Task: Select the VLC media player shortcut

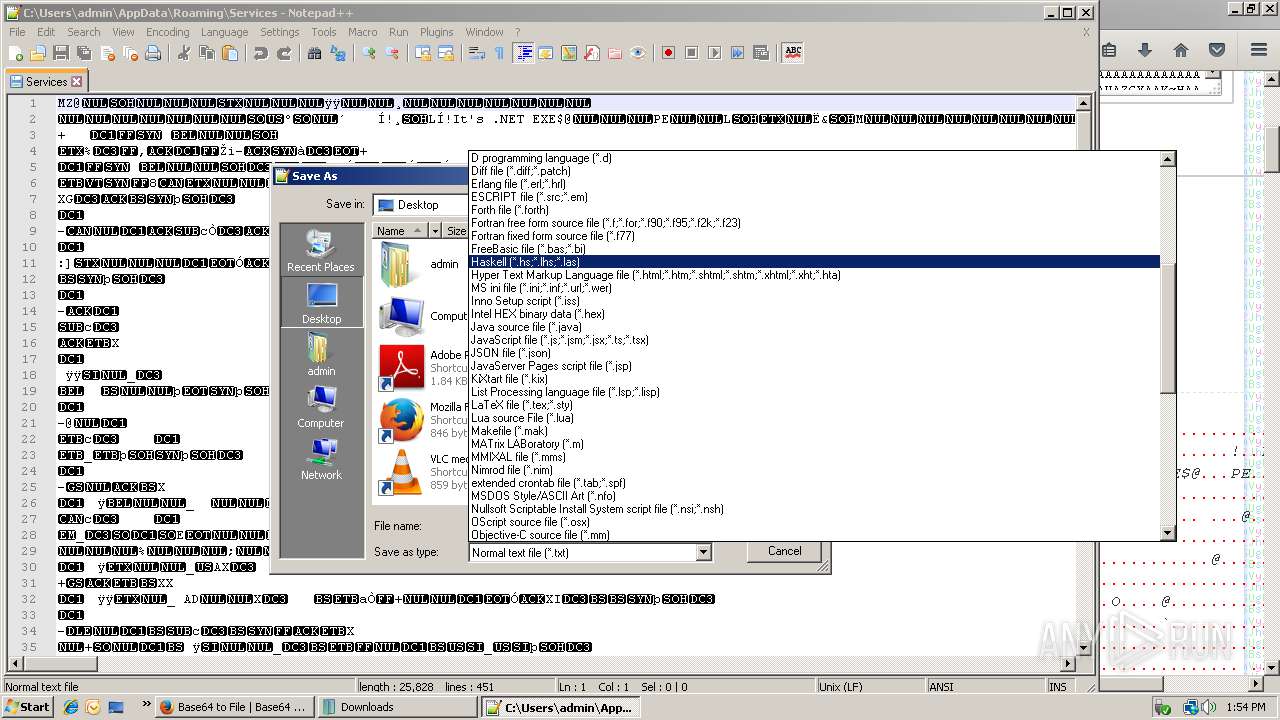Action: click(422, 472)
